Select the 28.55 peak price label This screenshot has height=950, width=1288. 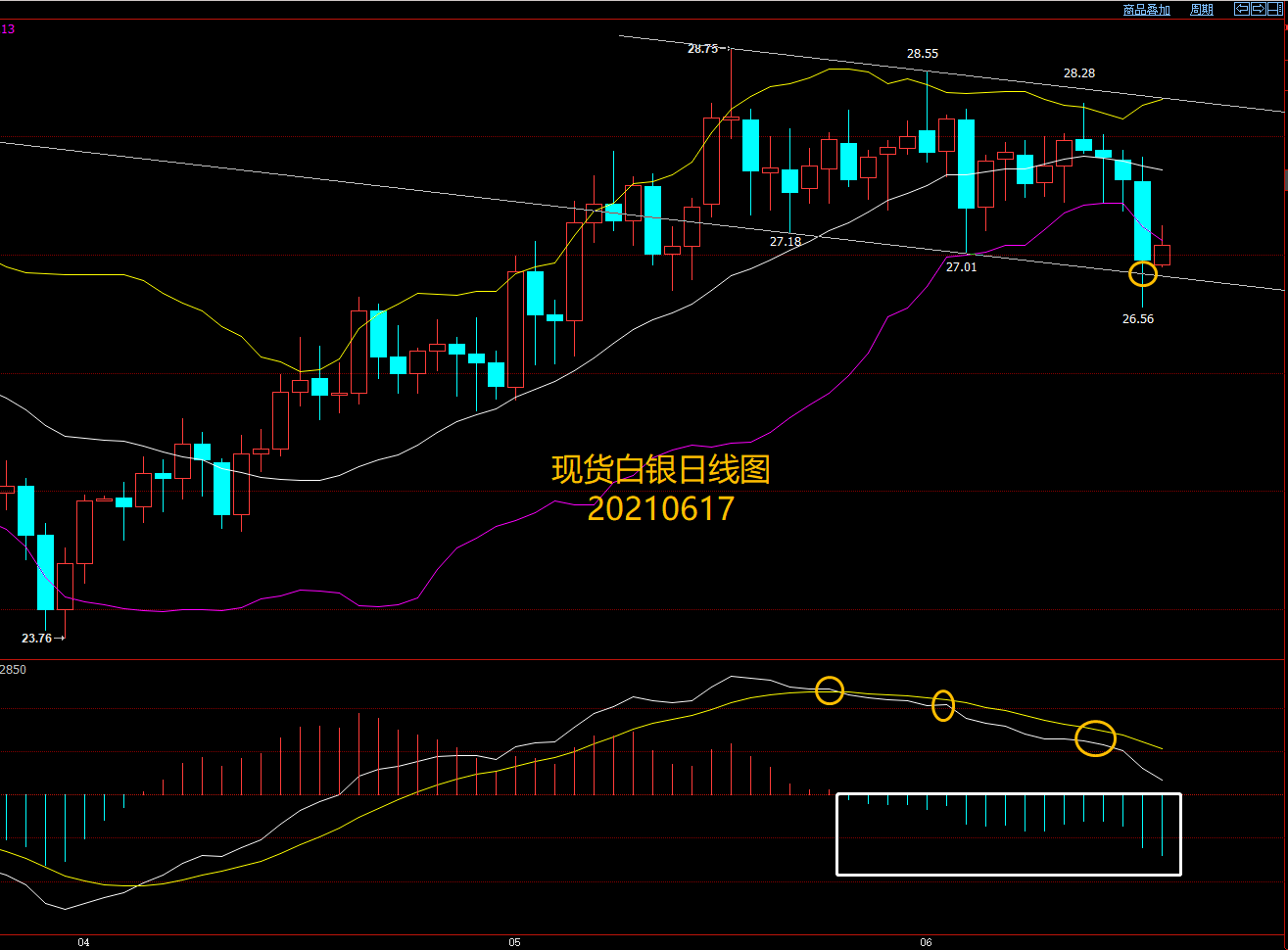pos(922,54)
